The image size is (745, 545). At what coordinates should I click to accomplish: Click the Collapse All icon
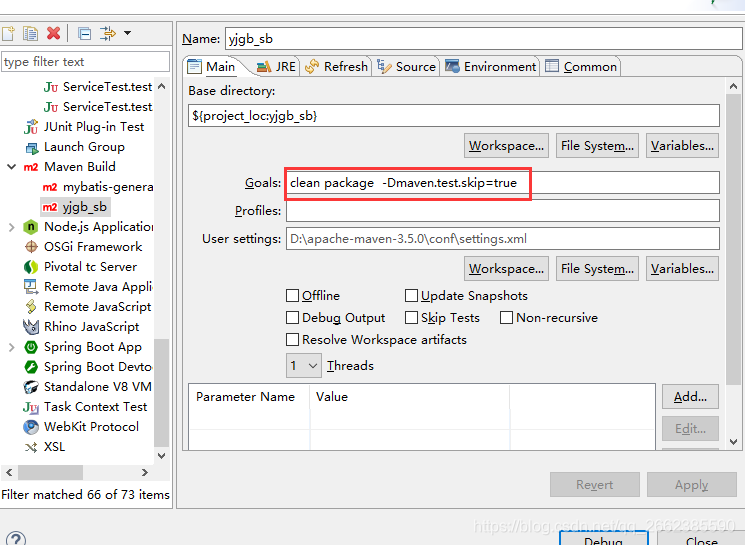[85, 34]
